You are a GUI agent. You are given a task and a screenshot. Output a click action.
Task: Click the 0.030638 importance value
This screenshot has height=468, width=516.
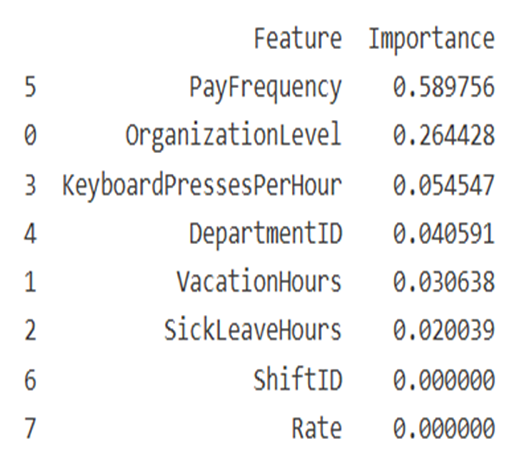444,282
